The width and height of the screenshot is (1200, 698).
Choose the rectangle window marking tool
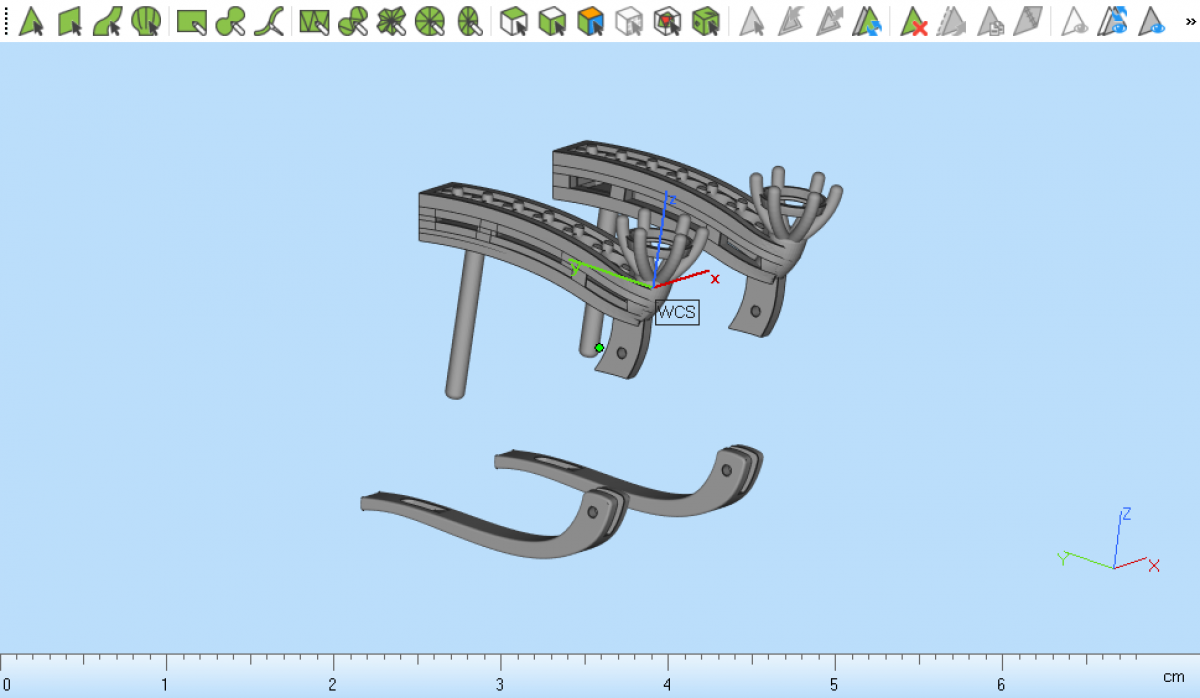(x=191, y=21)
